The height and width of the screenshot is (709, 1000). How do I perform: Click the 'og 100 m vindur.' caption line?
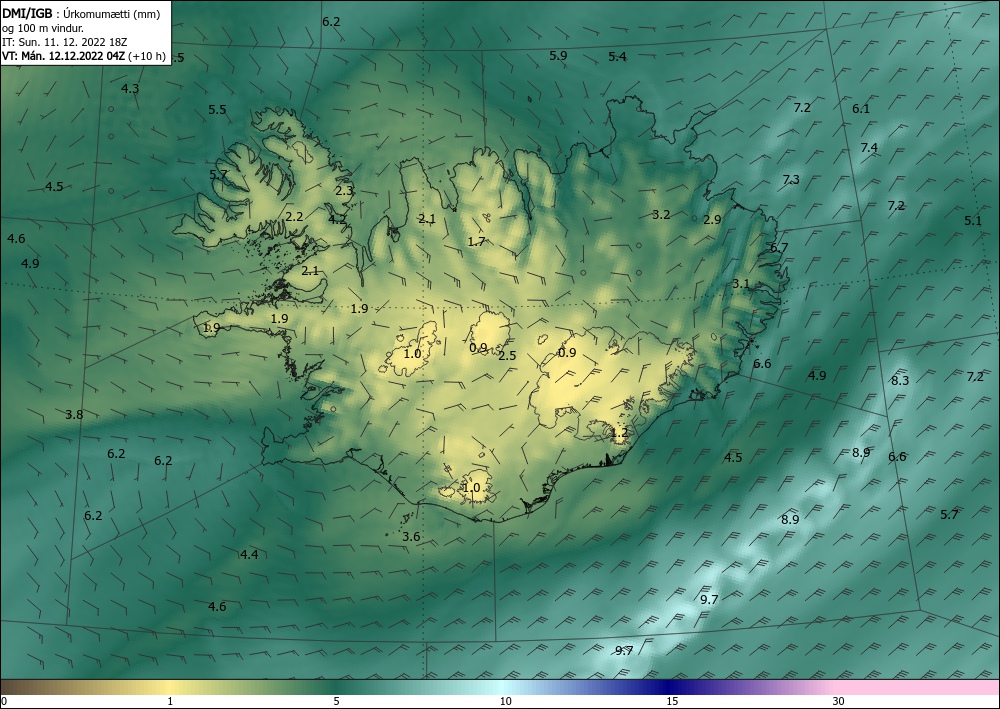(43, 28)
